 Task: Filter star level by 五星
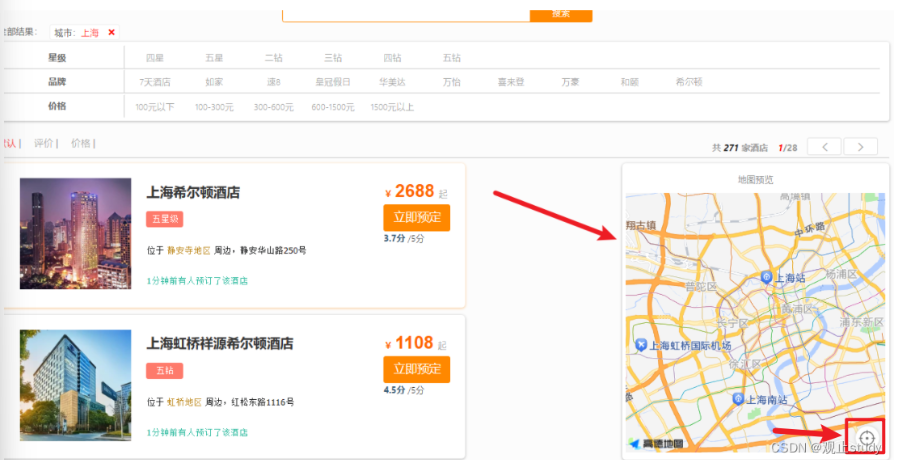pyautogui.click(x=214, y=58)
